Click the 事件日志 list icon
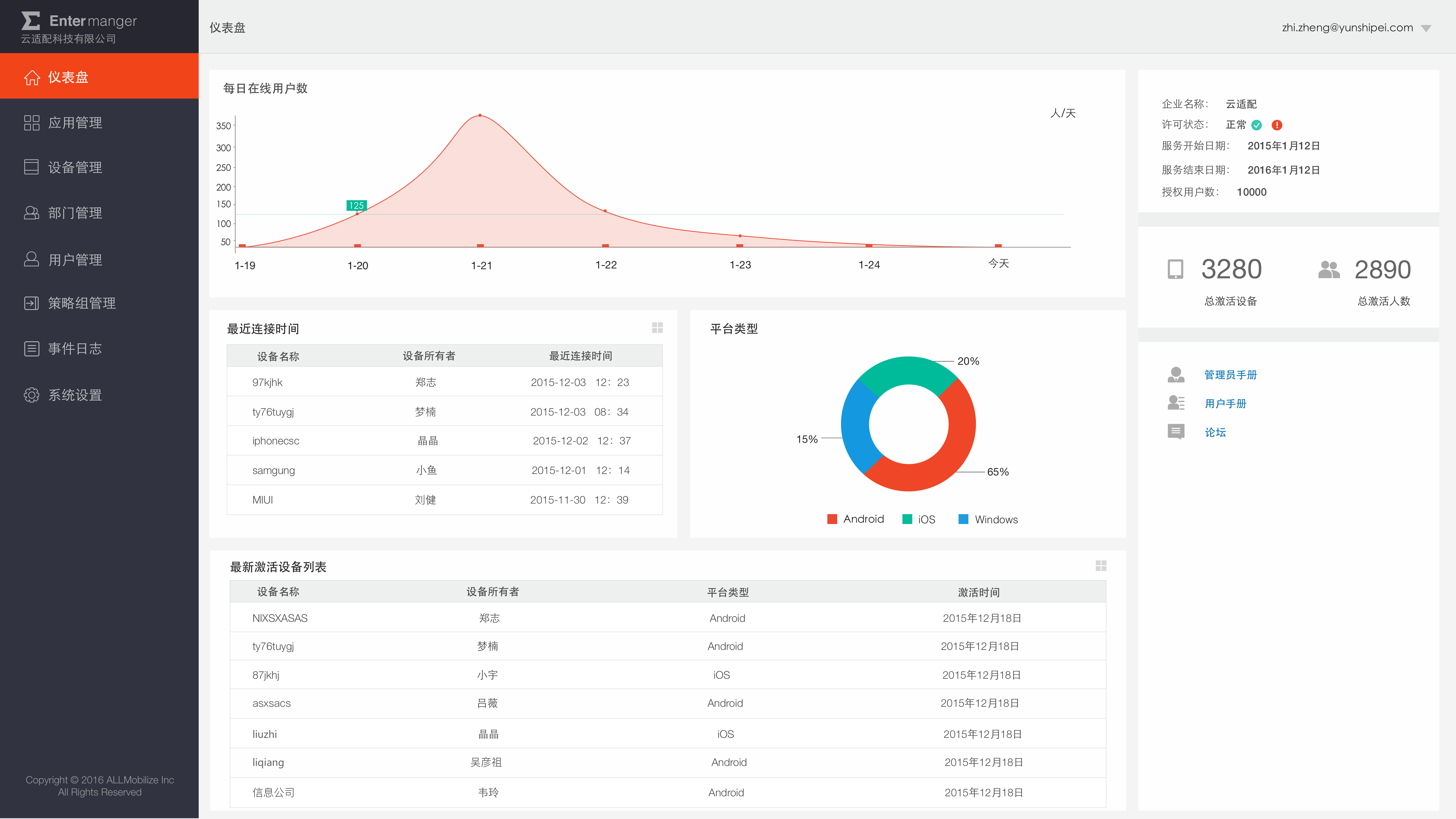This screenshot has height=819, width=1456. (32, 349)
